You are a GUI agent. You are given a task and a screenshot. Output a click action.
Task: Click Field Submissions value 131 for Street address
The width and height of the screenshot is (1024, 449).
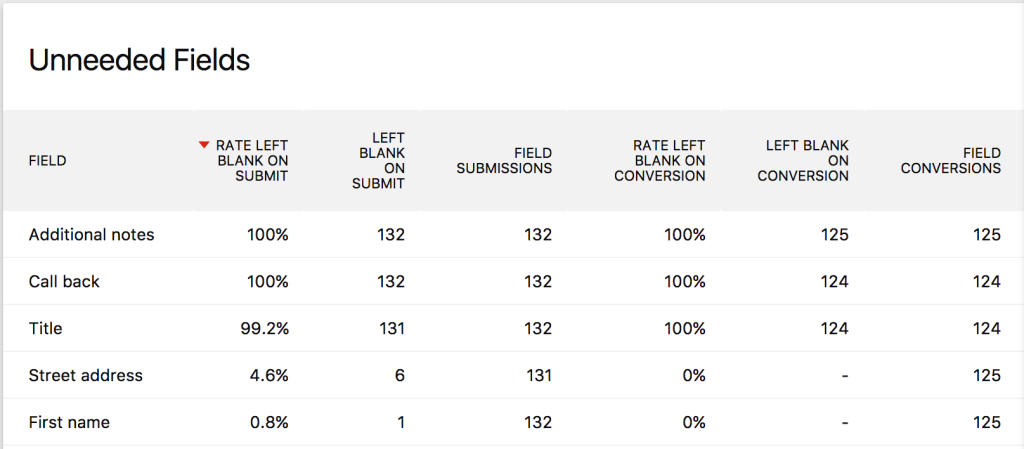(538, 376)
